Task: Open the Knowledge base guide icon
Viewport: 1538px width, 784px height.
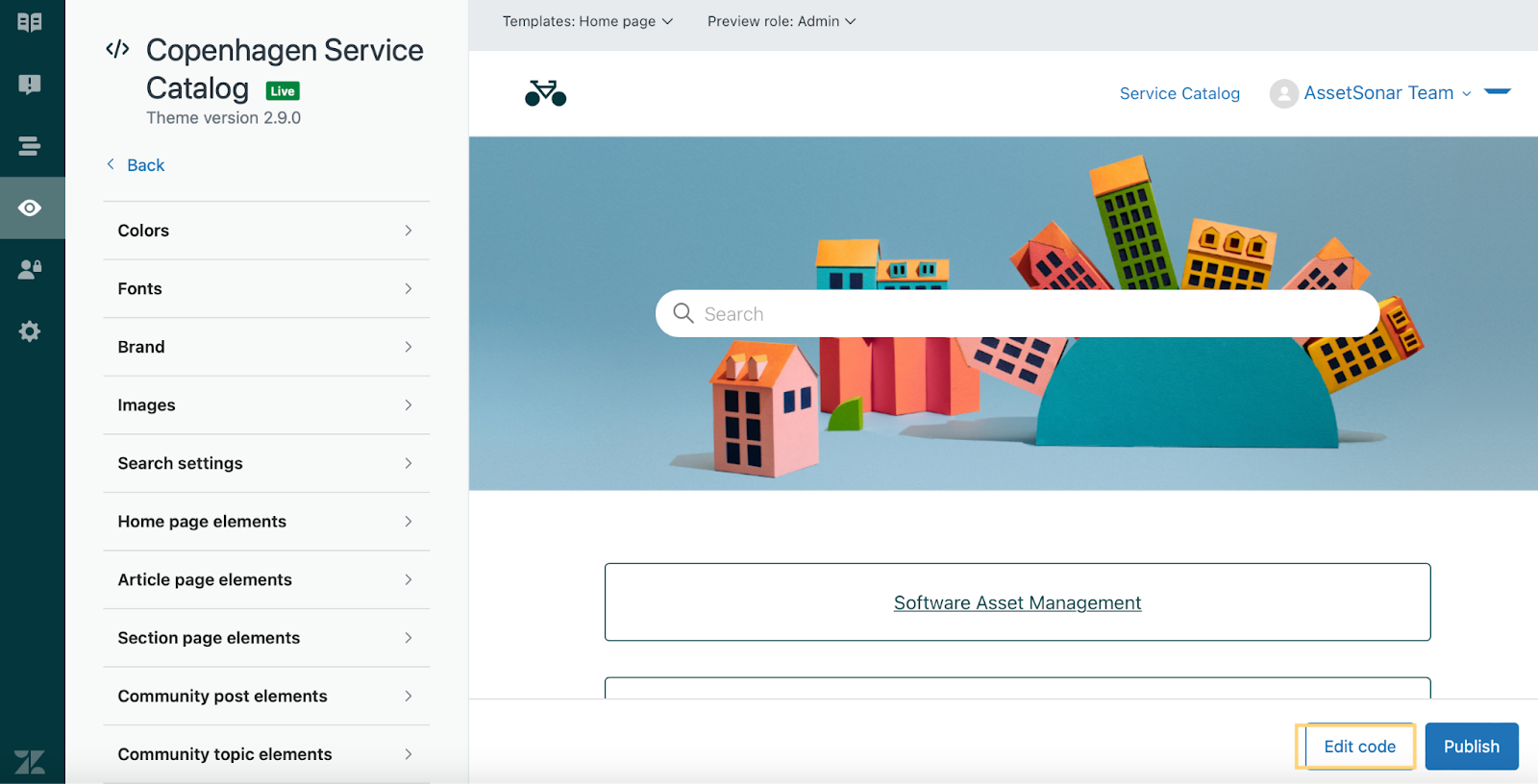Action: (x=30, y=22)
